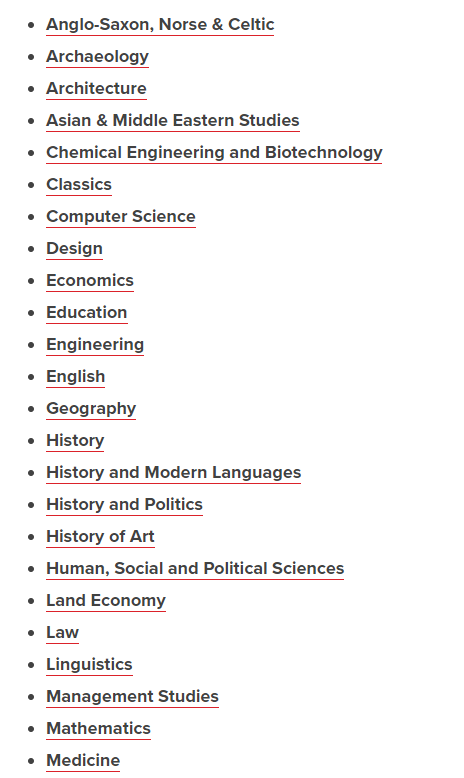Open the Education link
The width and height of the screenshot is (464, 778).
point(87,313)
